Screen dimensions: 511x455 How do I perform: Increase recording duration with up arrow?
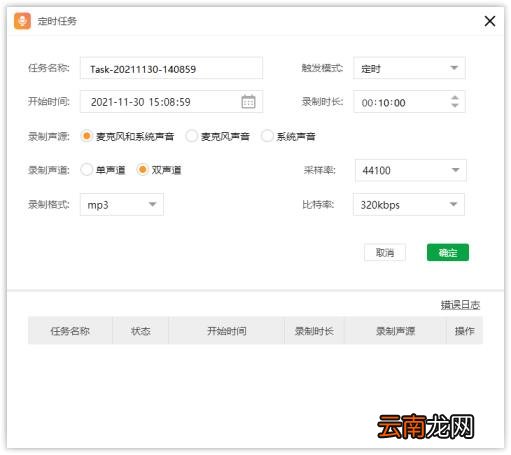[x=455, y=98]
